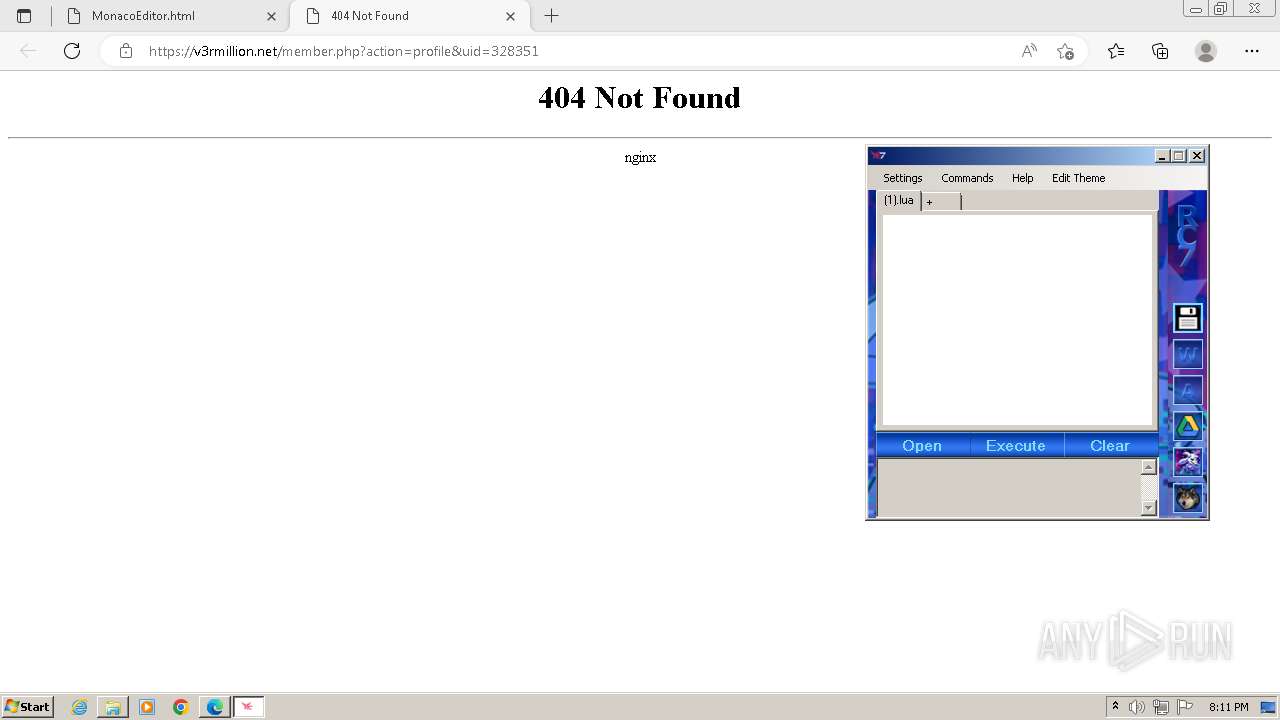Screen dimensions: 1280x720
Task: Open the Google Drive icon in RC7
Action: 1187,426
